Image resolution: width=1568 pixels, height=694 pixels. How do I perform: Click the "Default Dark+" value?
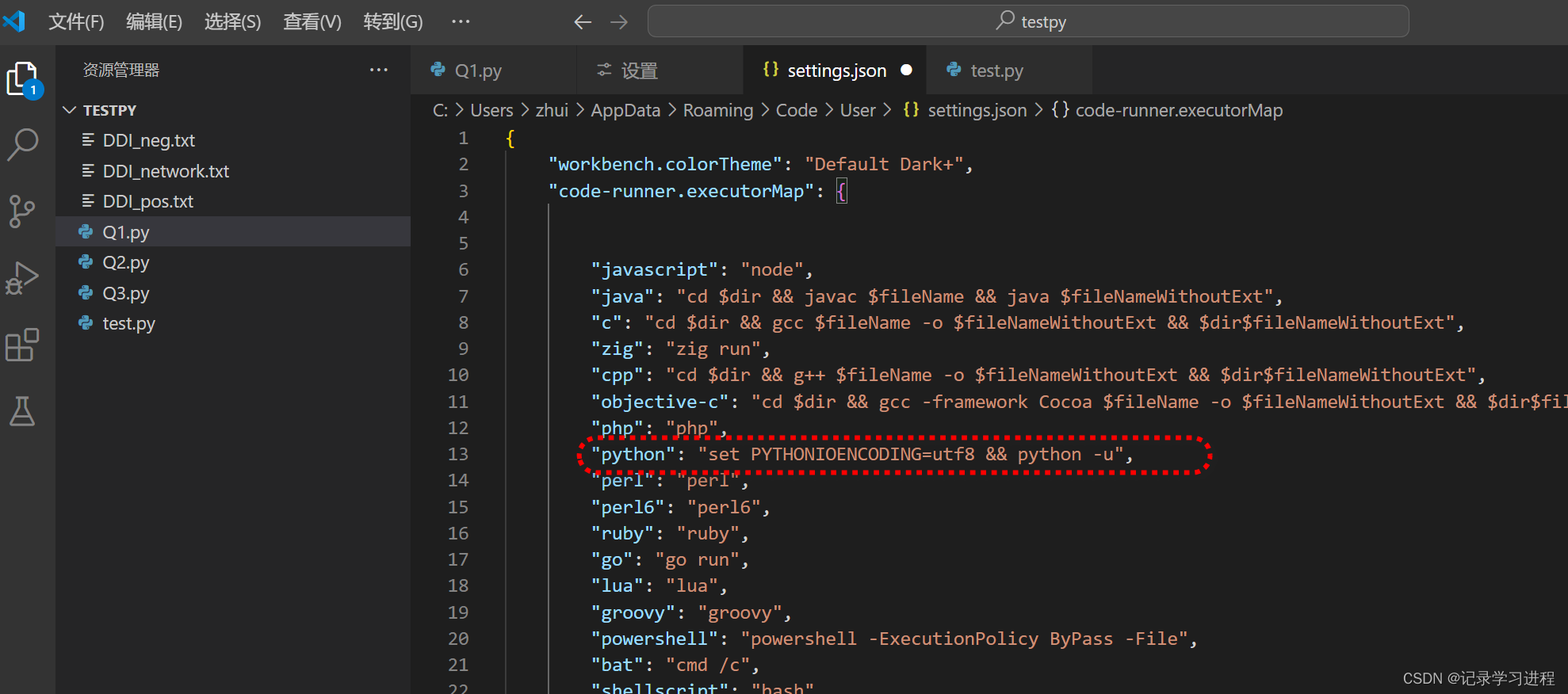[x=884, y=164]
